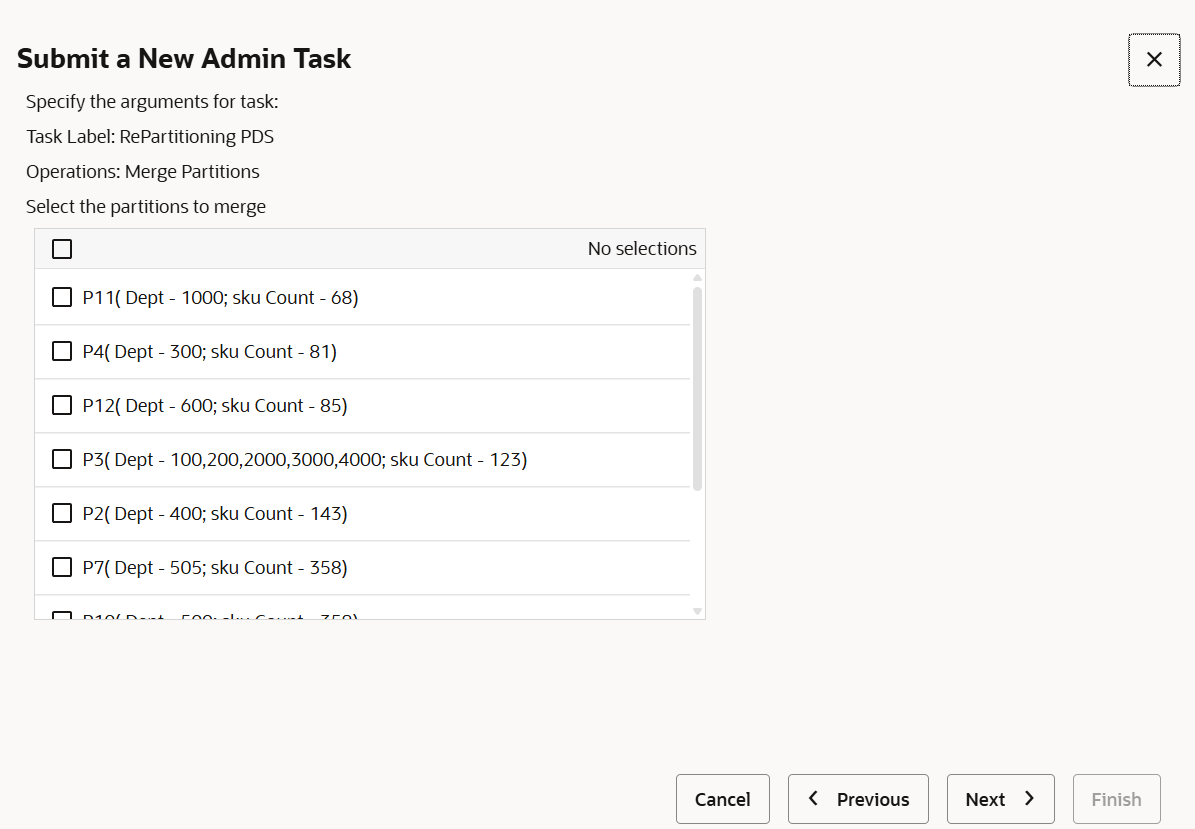Check the P2 Dept 400 checkbox

pyautogui.click(x=62, y=513)
